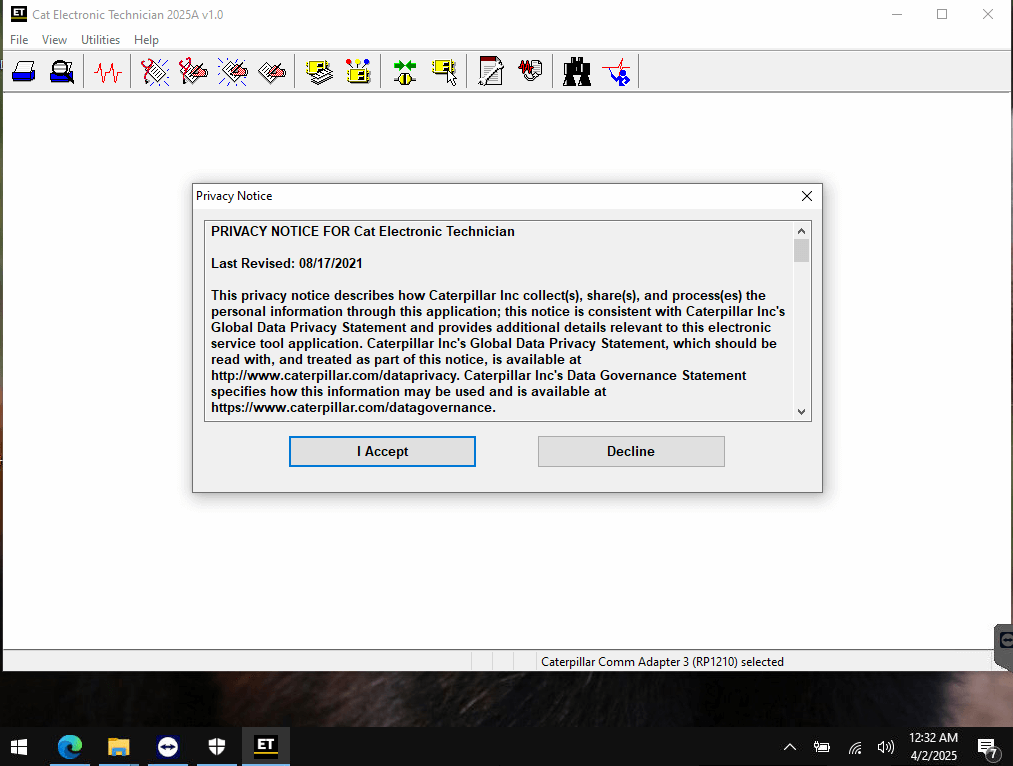The image size is (1013, 766).
Task: Click the privacy notice scrollbar thumb
Action: point(801,250)
